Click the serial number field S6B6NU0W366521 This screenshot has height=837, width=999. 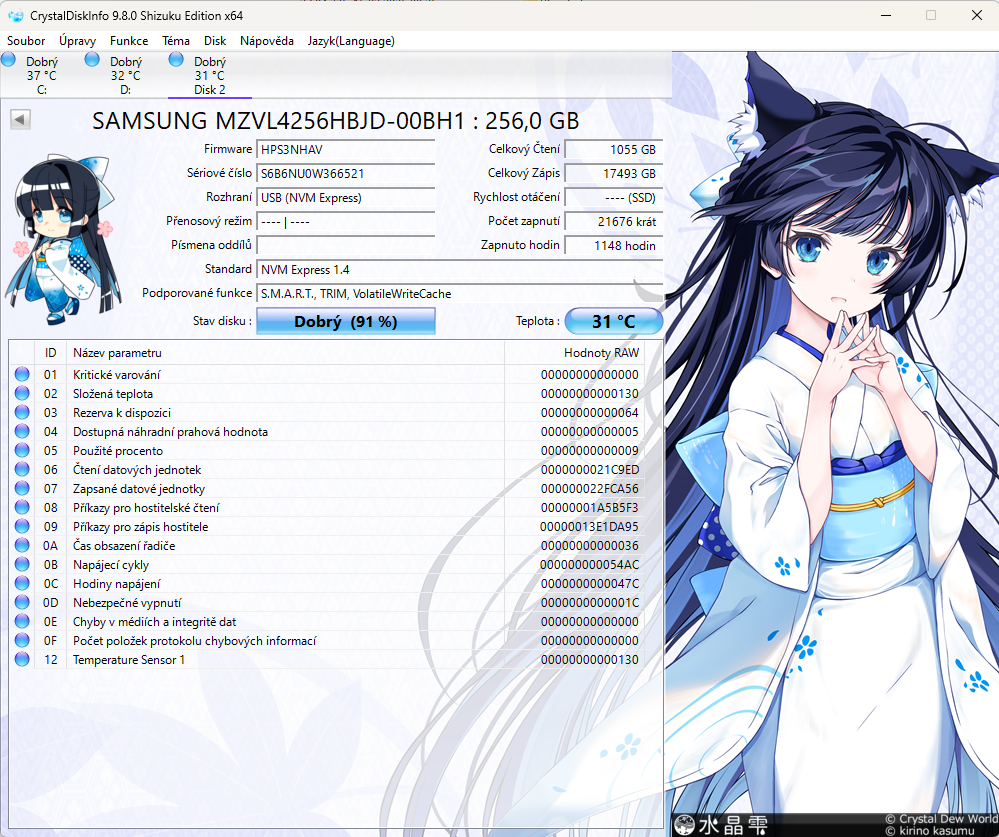tap(345, 173)
